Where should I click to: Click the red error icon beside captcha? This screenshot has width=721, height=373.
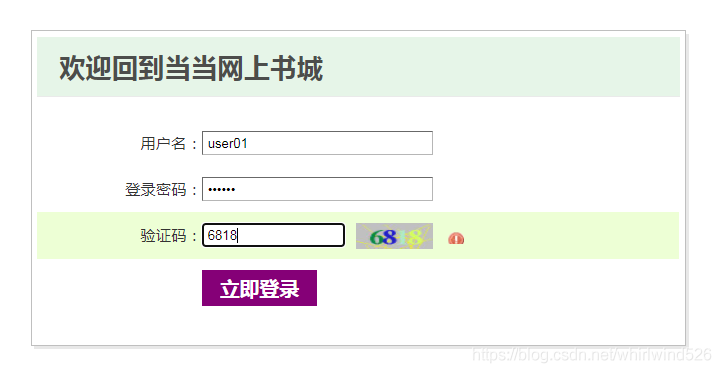tap(456, 239)
